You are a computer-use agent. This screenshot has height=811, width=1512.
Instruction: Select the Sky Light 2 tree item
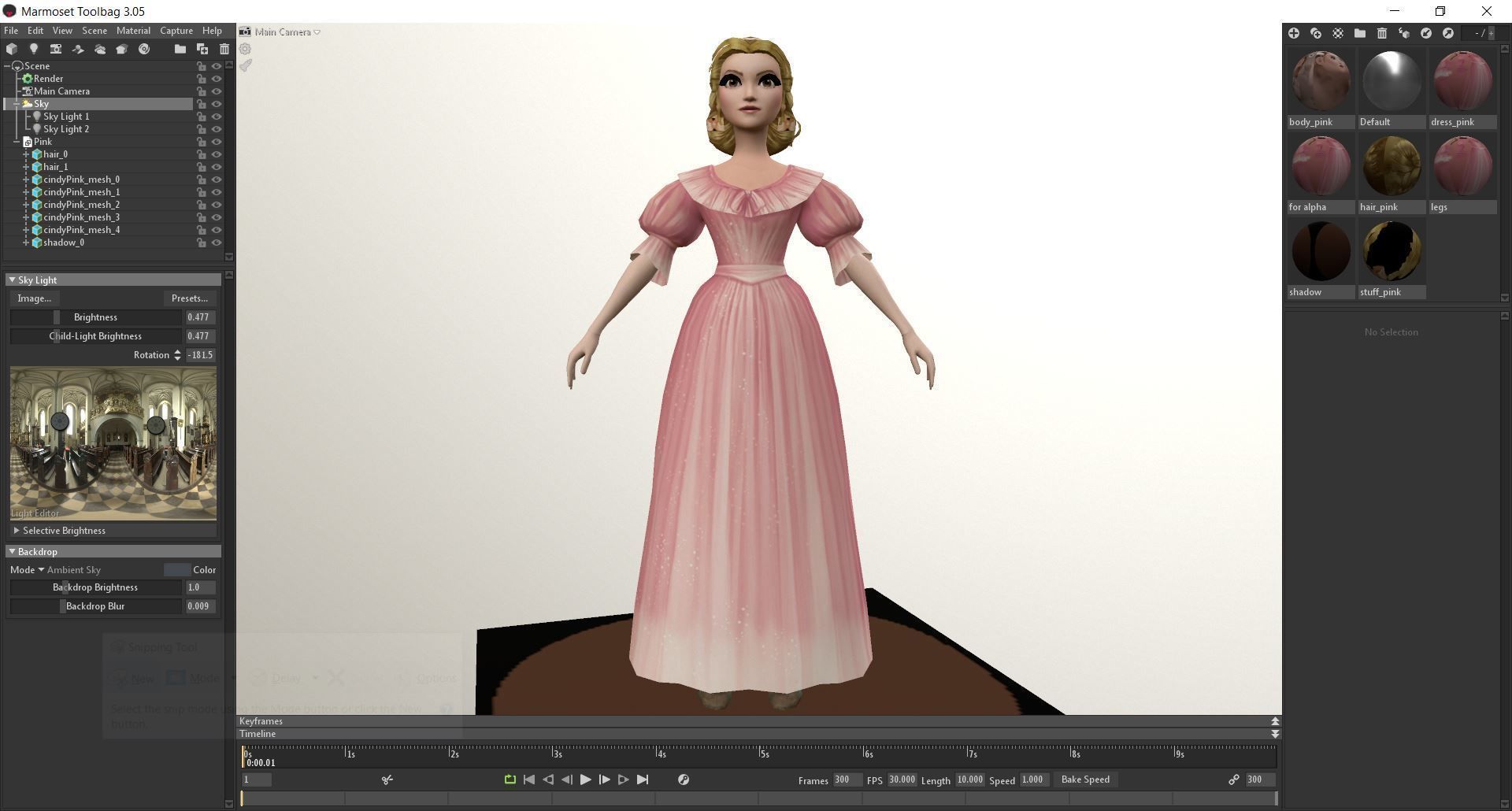pyautogui.click(x=66, y=129)
